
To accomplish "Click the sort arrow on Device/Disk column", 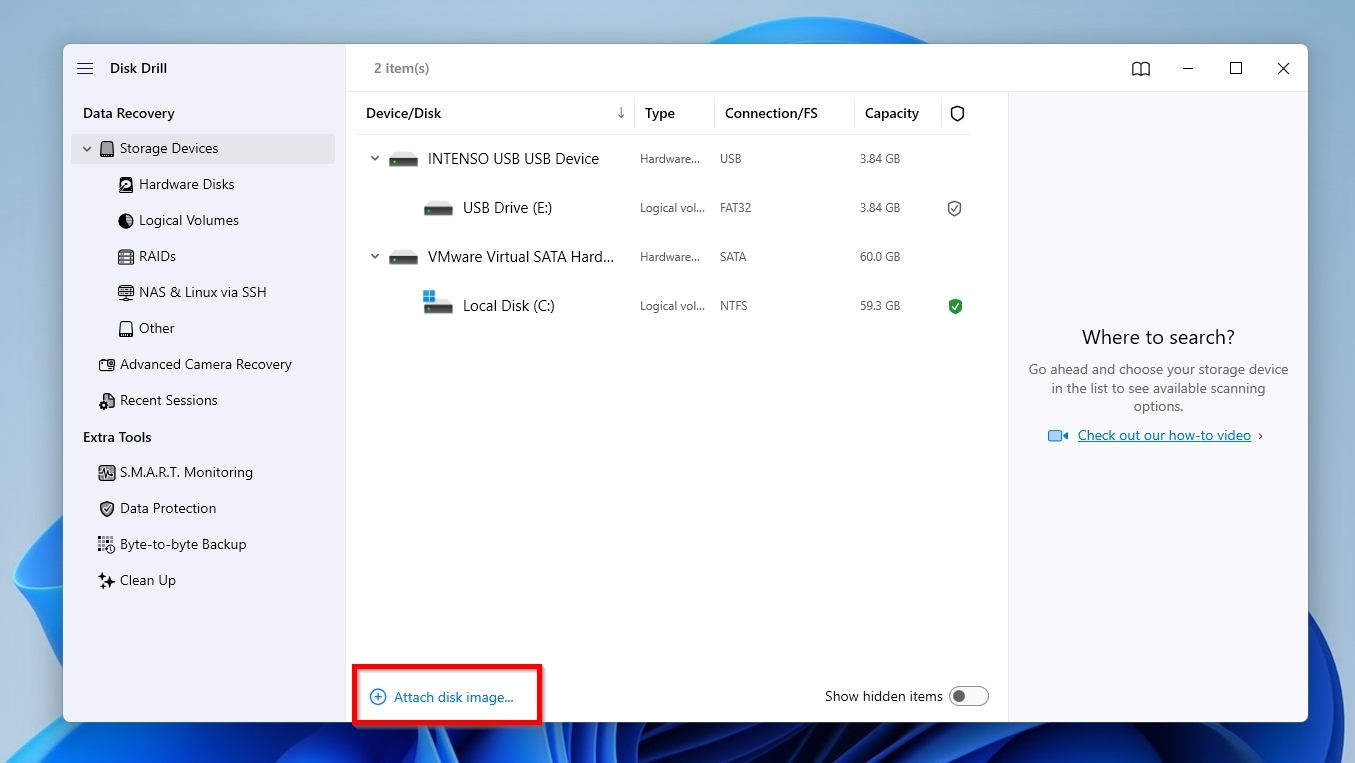I will point(620,113).
